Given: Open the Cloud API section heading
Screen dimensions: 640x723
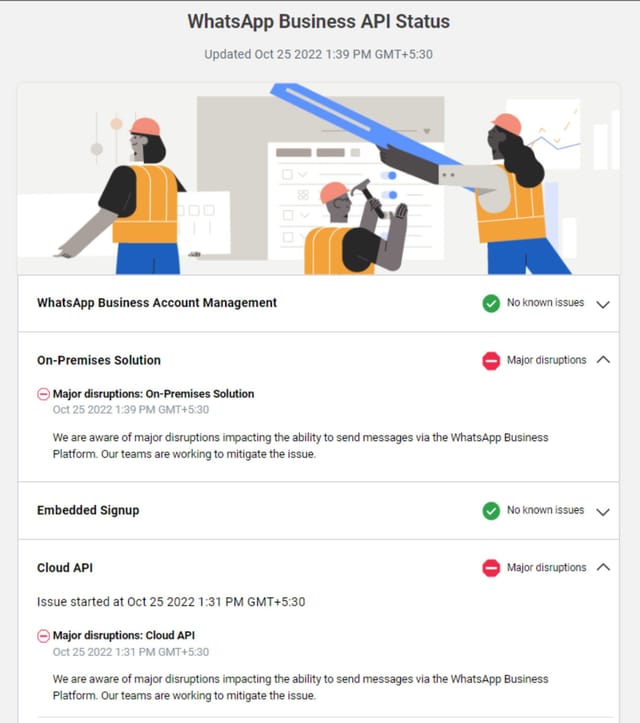Looking at the screenshot, I should click(65, 568).
